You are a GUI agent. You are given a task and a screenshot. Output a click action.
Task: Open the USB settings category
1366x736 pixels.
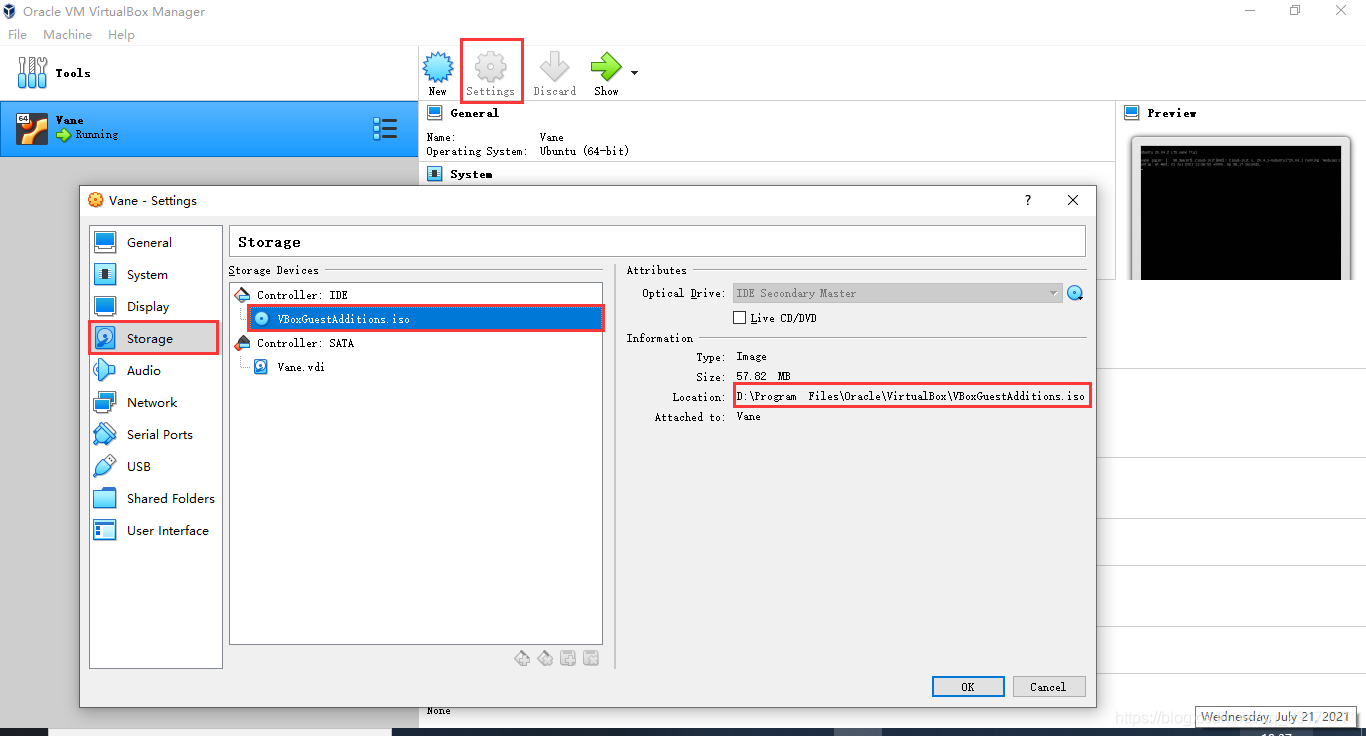[155, 466]
